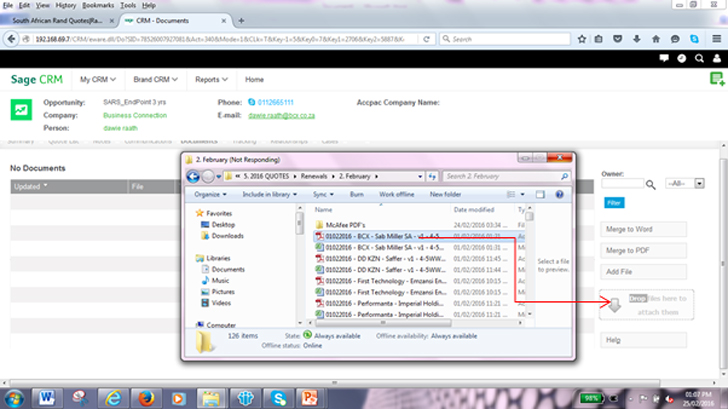Expand the Sync dropdown in Explorer

[x=323, y=194]
